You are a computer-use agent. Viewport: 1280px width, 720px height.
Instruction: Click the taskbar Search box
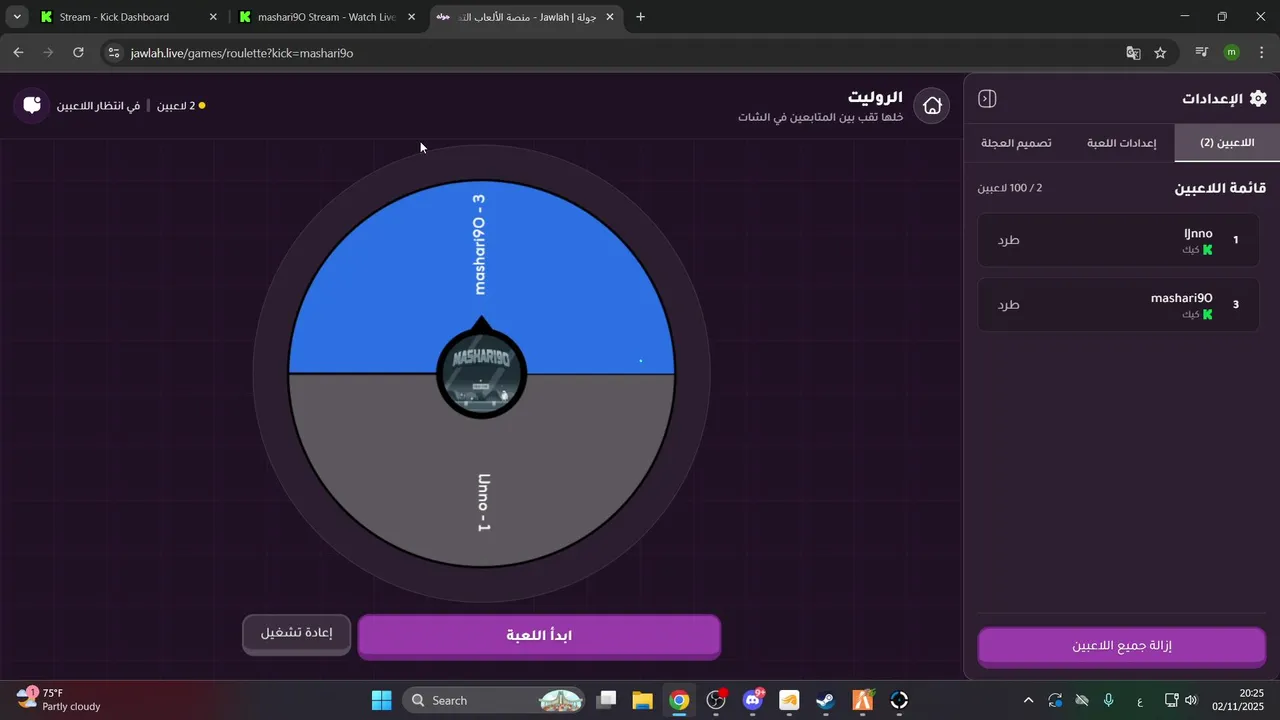(x=495, y=700)
